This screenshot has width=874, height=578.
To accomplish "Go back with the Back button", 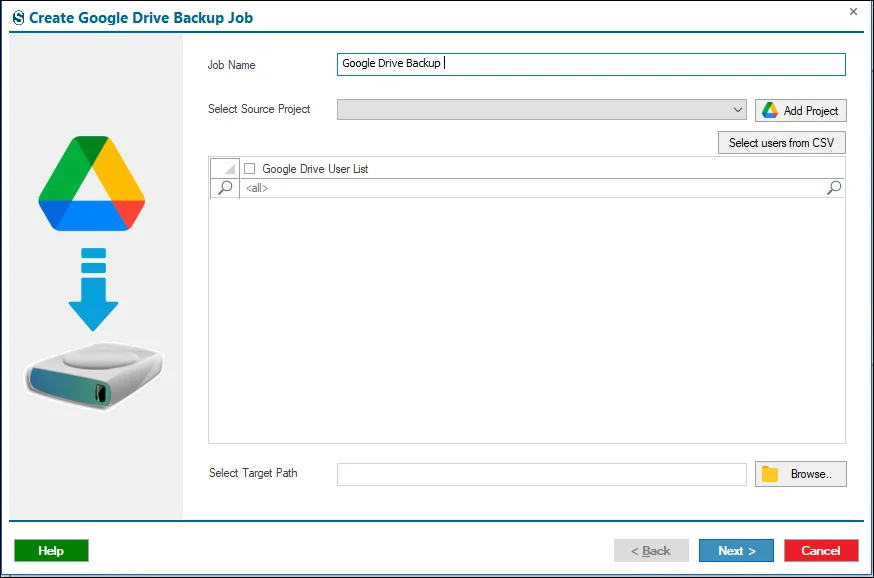I will 651,551.
